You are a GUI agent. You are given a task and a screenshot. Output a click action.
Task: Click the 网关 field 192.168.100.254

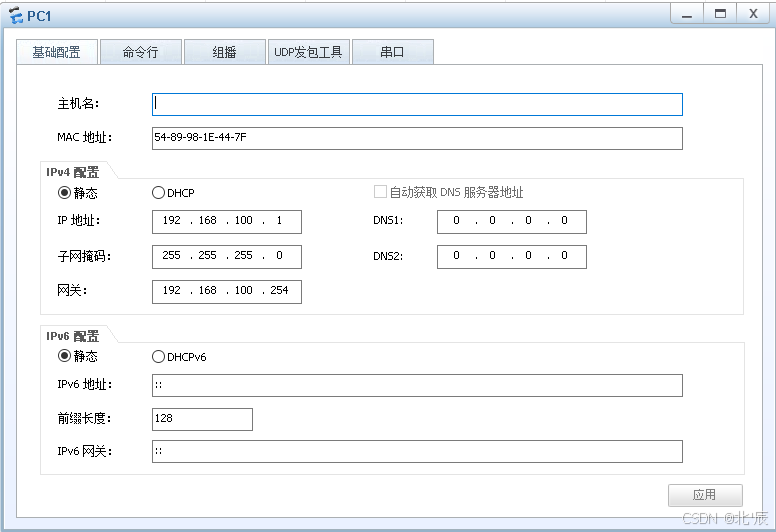click(x=227, y=291)
